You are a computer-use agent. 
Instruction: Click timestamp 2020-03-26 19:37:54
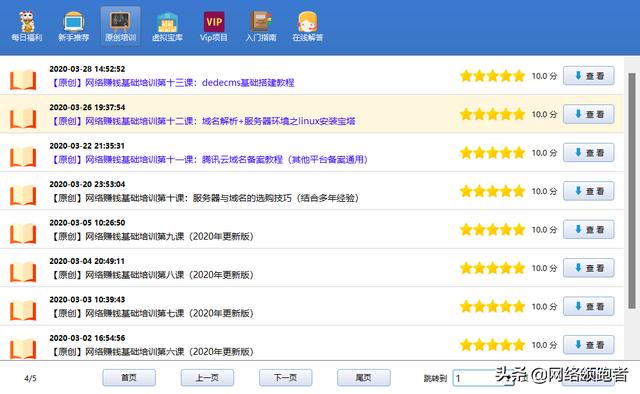[x=87, y=107]
